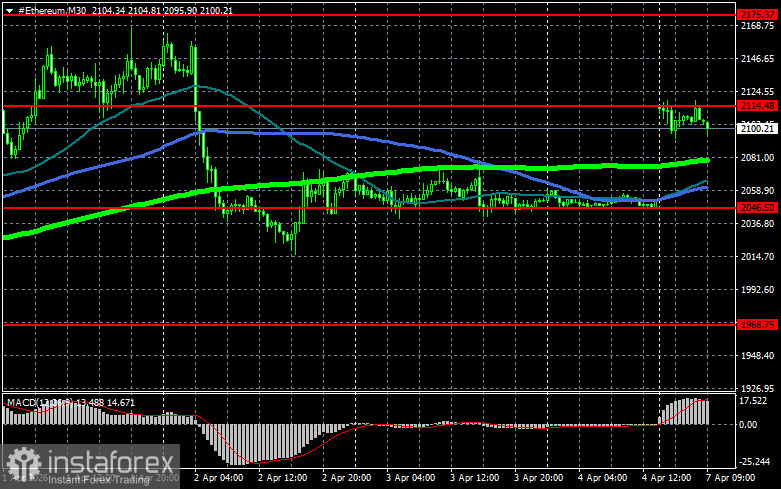Click the 2124.55 price axis value
The width and height of the screenshot is (781, 489).
click(x=758, y=92)
